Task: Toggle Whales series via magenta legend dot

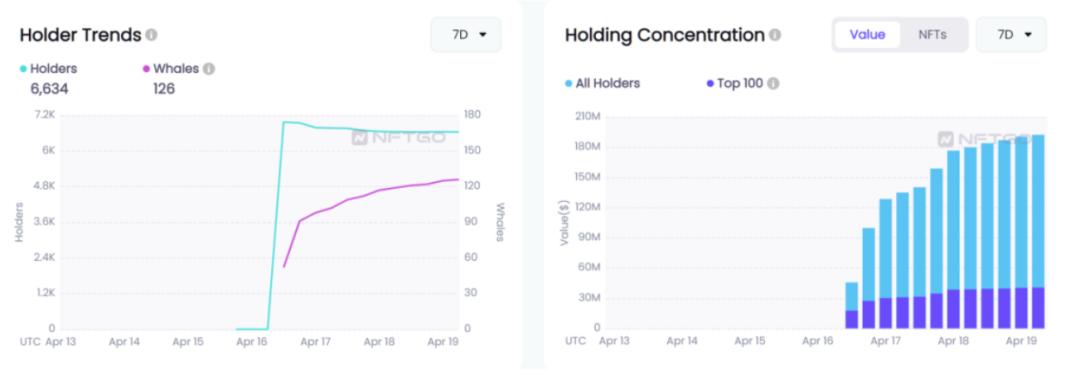Action: tap(146, 69)
